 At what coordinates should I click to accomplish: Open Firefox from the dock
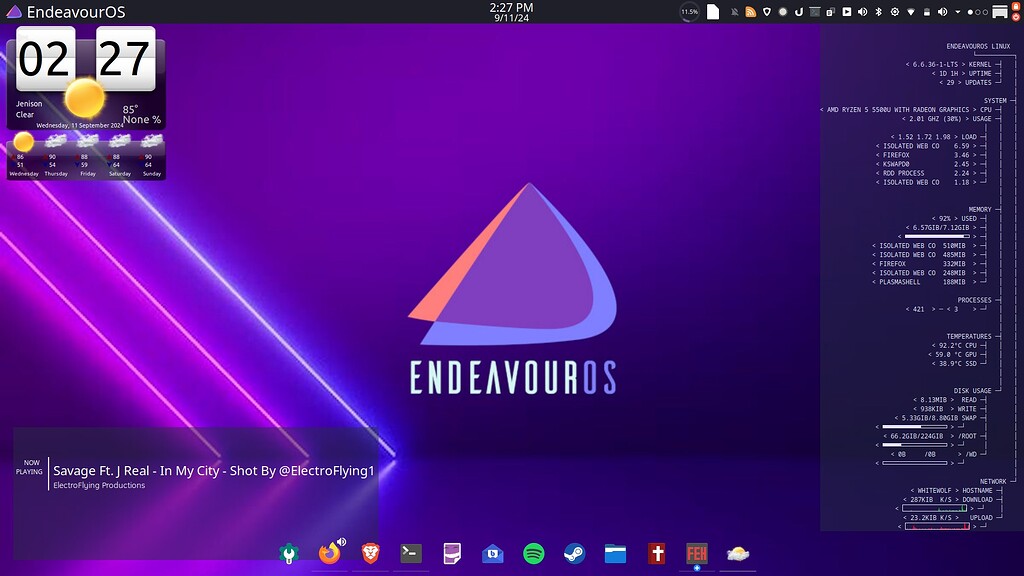[330, 553]
